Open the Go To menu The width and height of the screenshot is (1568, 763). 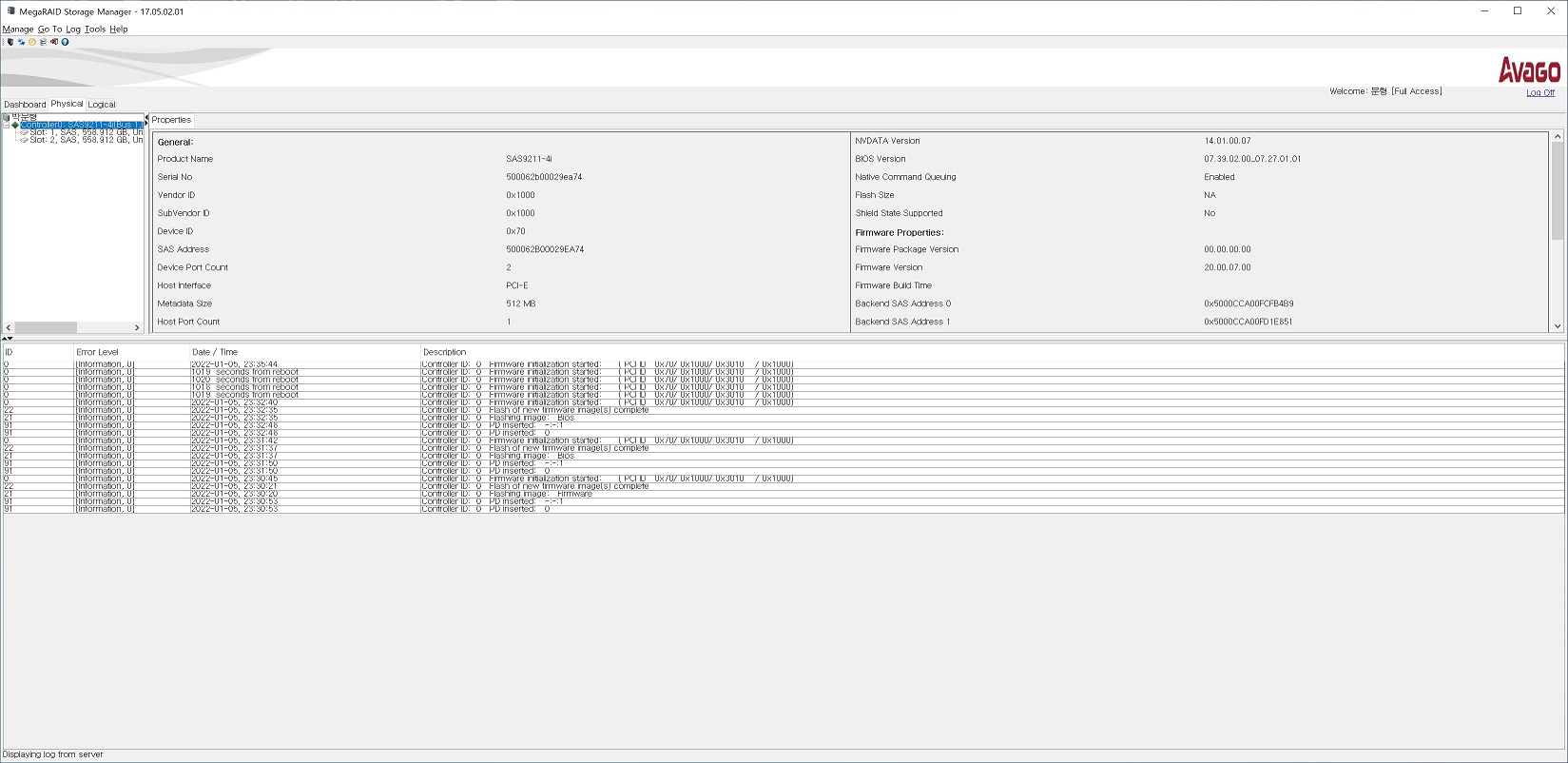click(49, 29)
